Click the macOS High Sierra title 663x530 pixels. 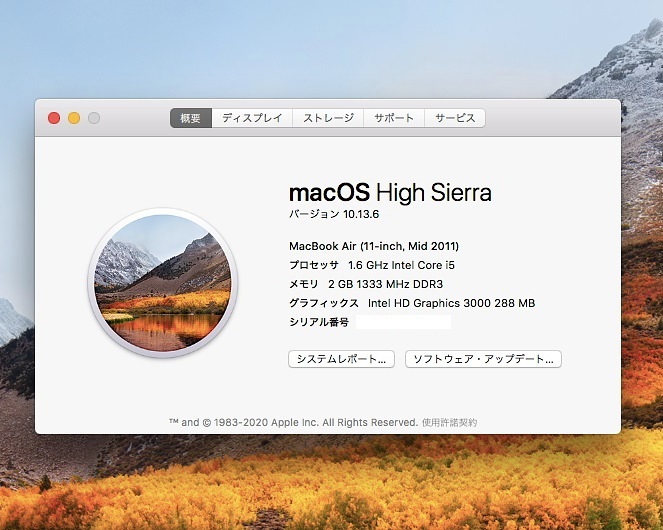pyautogui.click(x=390, y=192)
